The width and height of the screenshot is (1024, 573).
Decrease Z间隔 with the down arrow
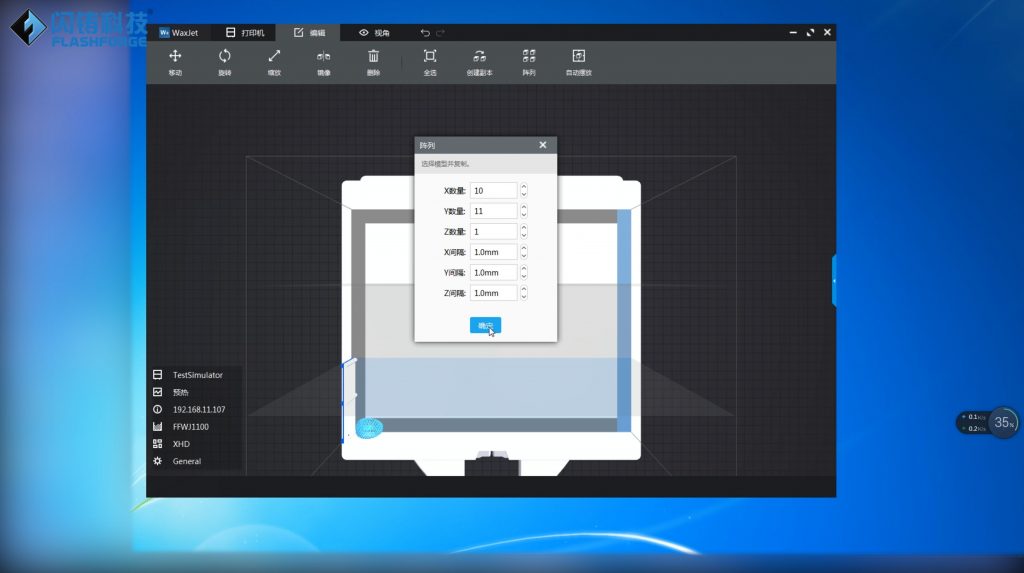coord(524,297)
